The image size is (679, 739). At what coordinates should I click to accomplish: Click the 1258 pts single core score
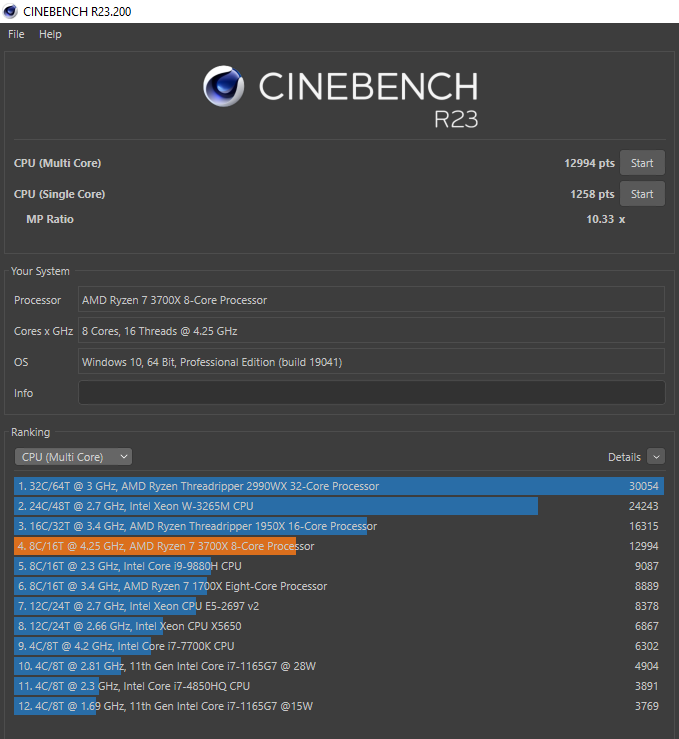click(x=592, y=194)
